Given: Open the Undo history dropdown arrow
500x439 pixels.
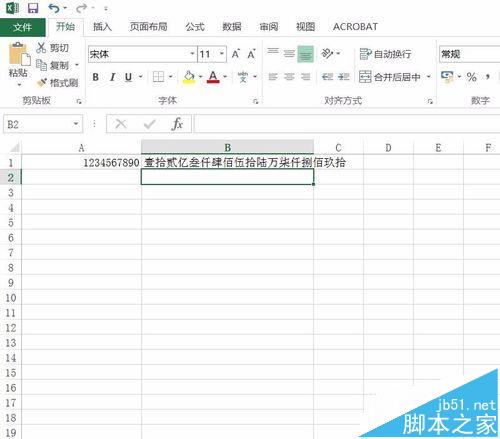Looking at the screenshot, I should tap(65, 8).
